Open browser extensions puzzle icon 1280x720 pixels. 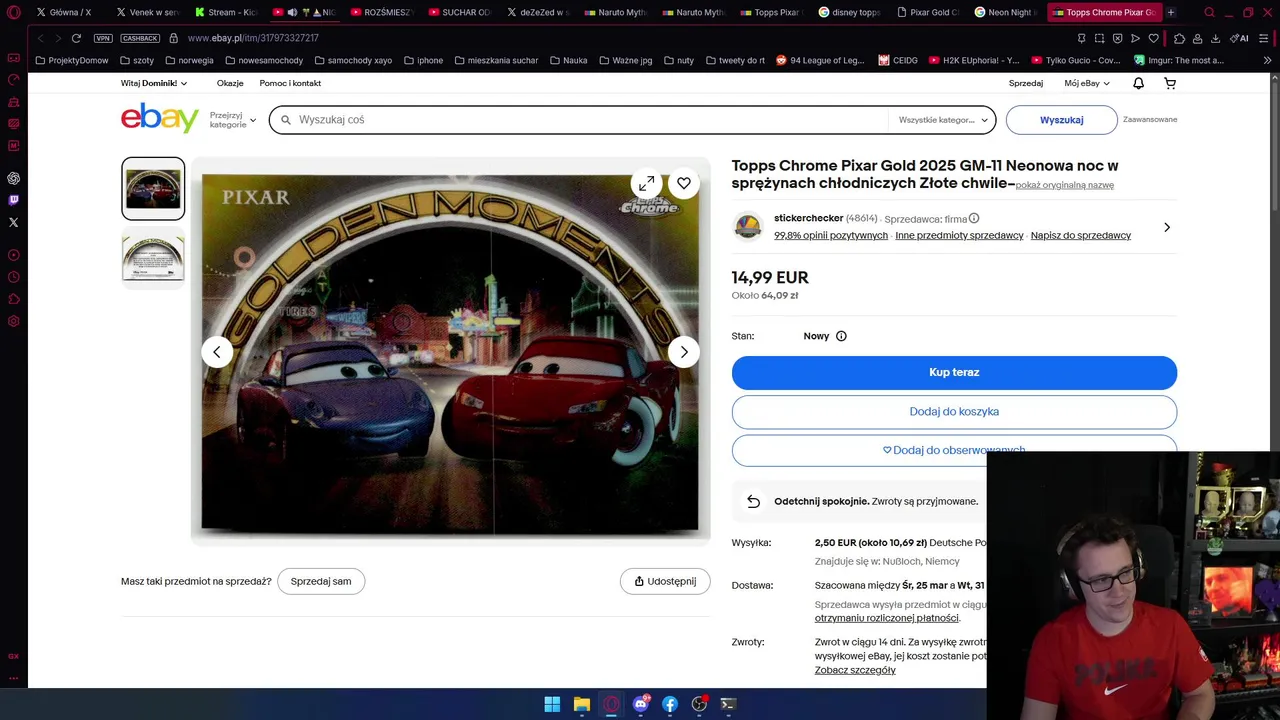click(x=1180, y=38)
